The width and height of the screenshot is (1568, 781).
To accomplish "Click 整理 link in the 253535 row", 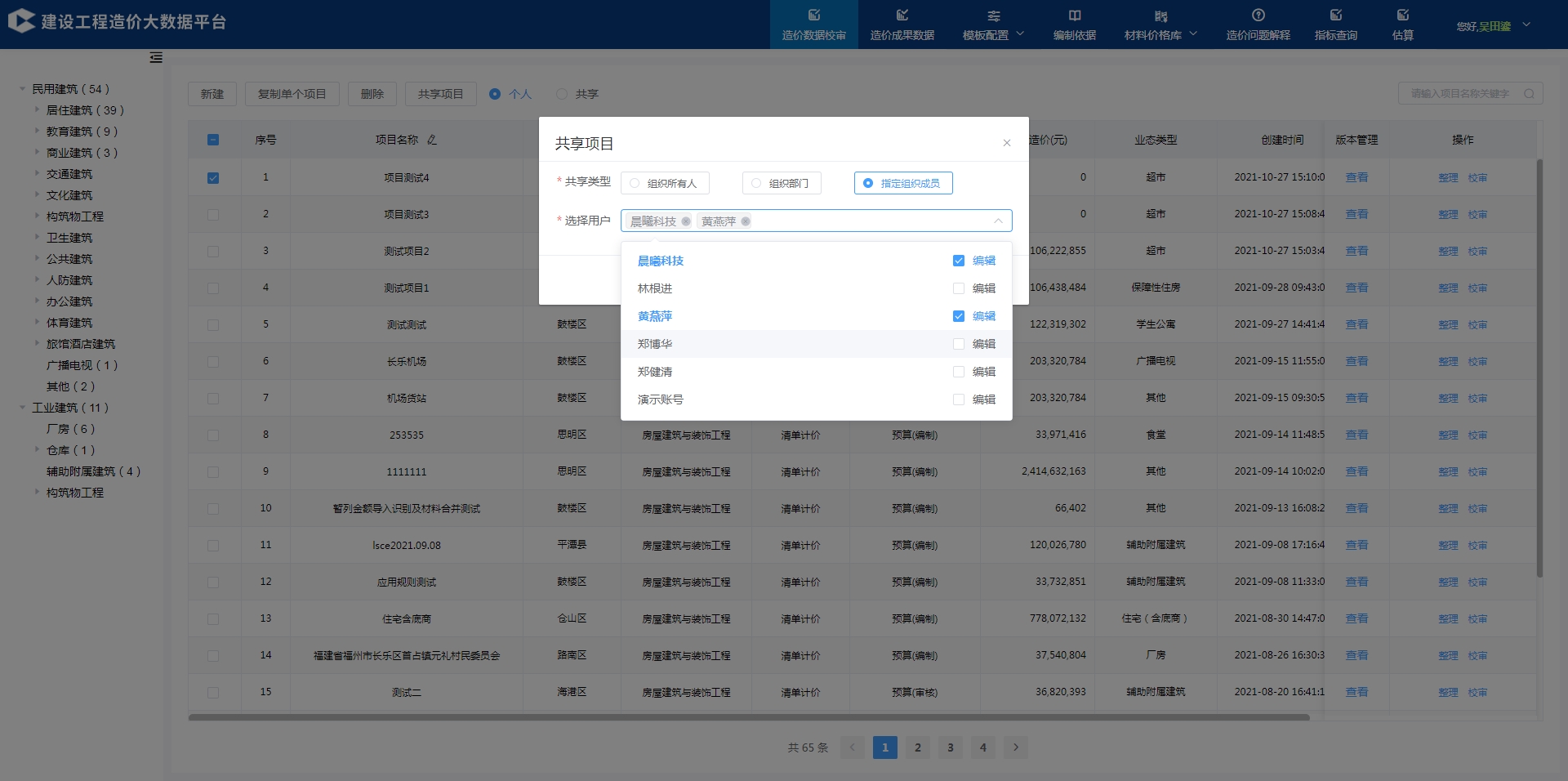I will coord(1448,435).
